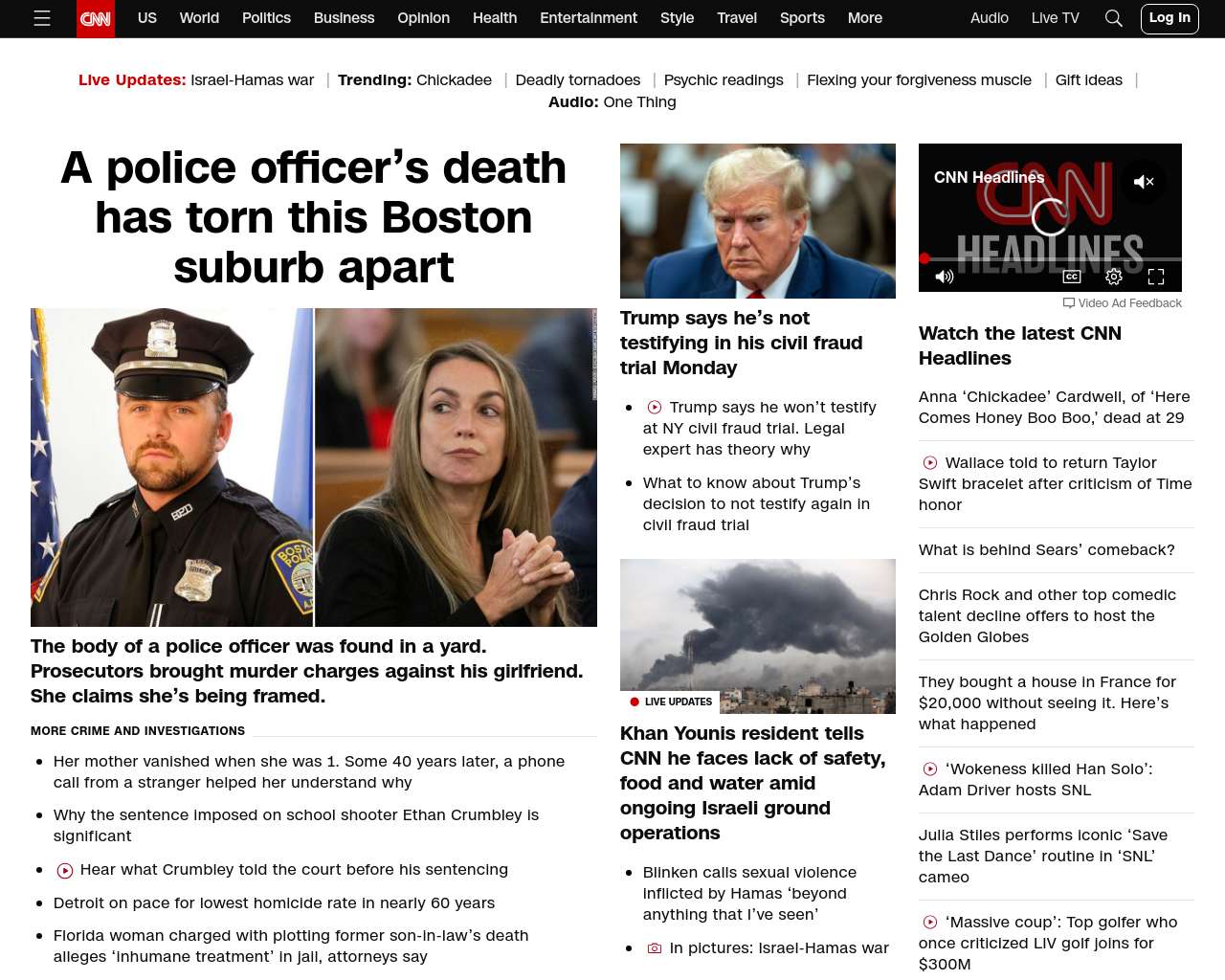Open 'Her mother vanished when she was 1' story
1225x980 pixels.
tap(309, 772)
